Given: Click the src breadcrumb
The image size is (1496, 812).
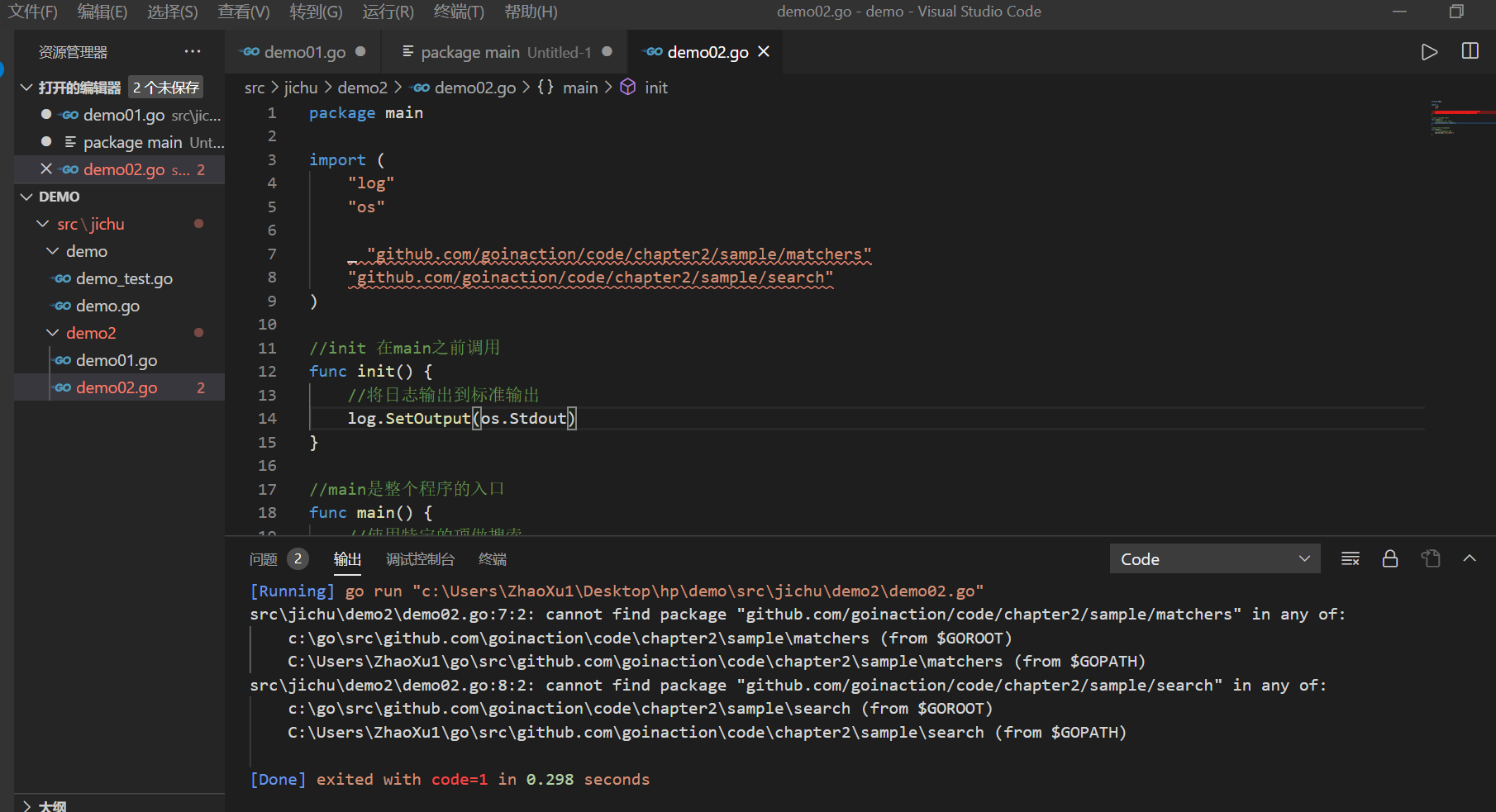Looking at the screenshot, I should 255,88.
